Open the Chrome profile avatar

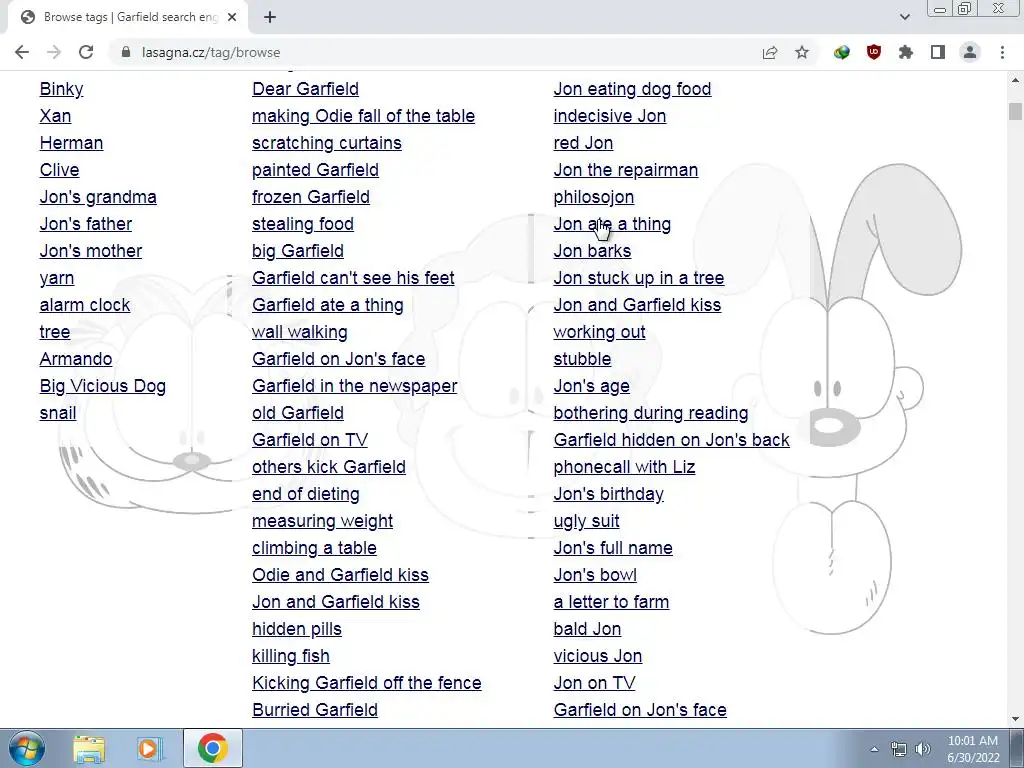[970, 52]
